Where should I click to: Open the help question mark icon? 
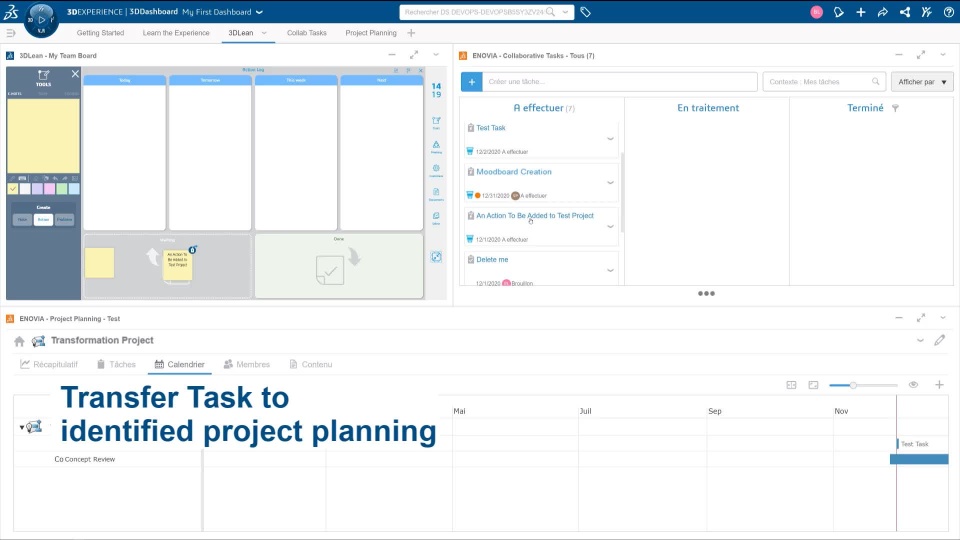click(948, 13)
